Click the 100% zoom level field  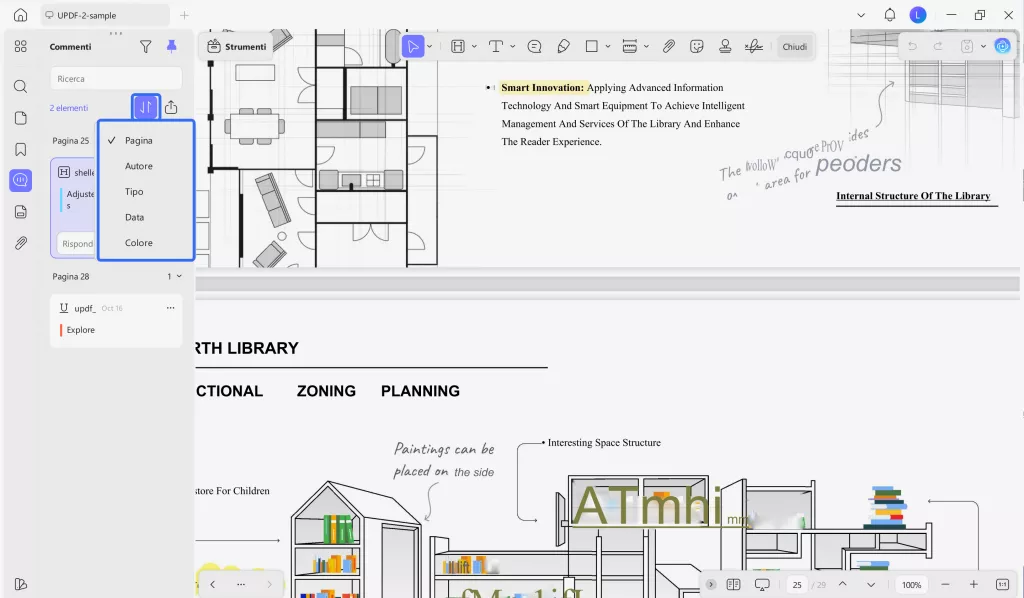[912, 584]
